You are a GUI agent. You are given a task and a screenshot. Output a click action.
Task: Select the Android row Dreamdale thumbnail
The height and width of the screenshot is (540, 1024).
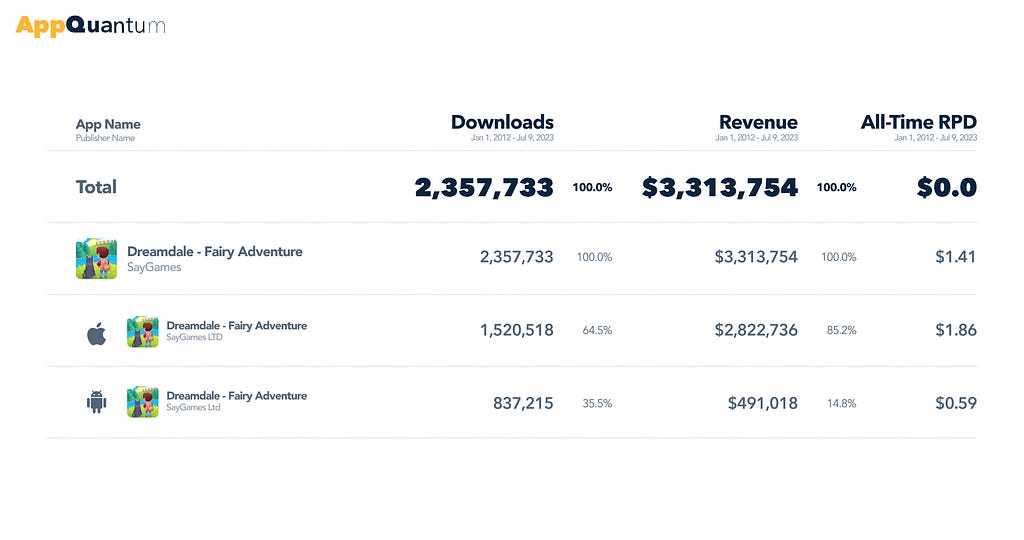point(143,402)
